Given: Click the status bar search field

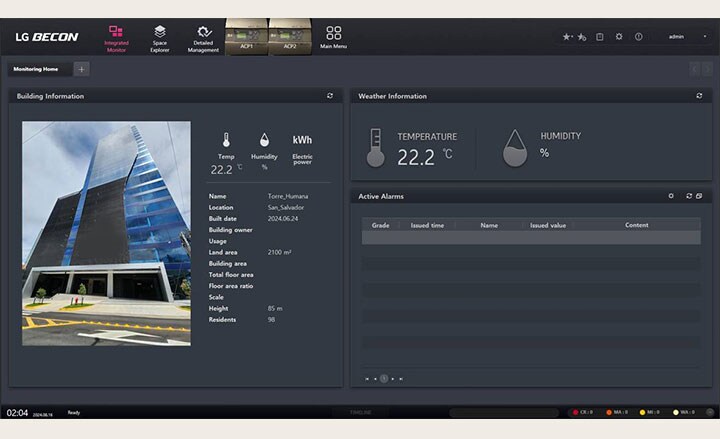Looking at the screenshot, I should [504, 412].
